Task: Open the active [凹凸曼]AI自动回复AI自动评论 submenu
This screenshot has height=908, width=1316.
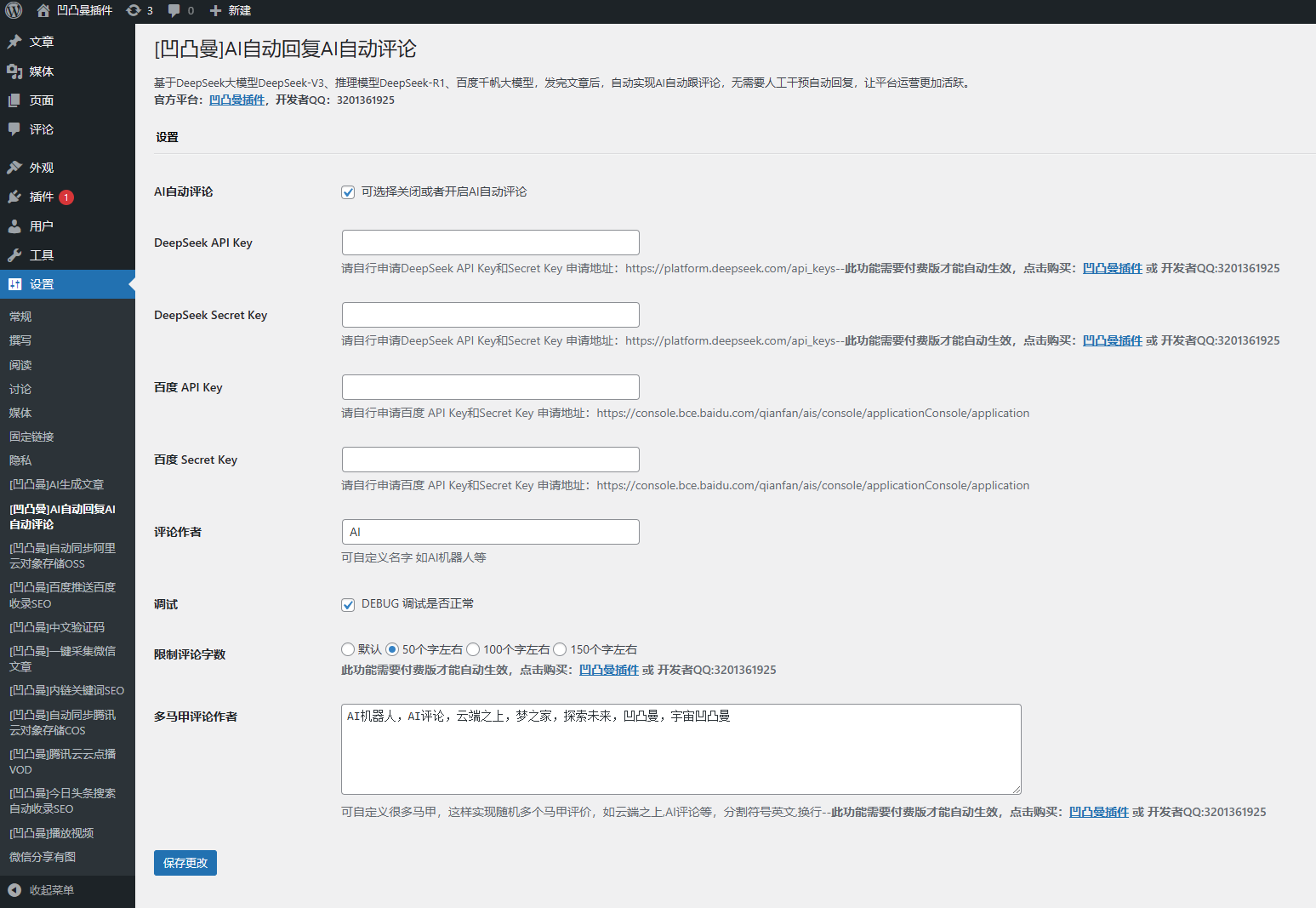Action: pos(62,517)
